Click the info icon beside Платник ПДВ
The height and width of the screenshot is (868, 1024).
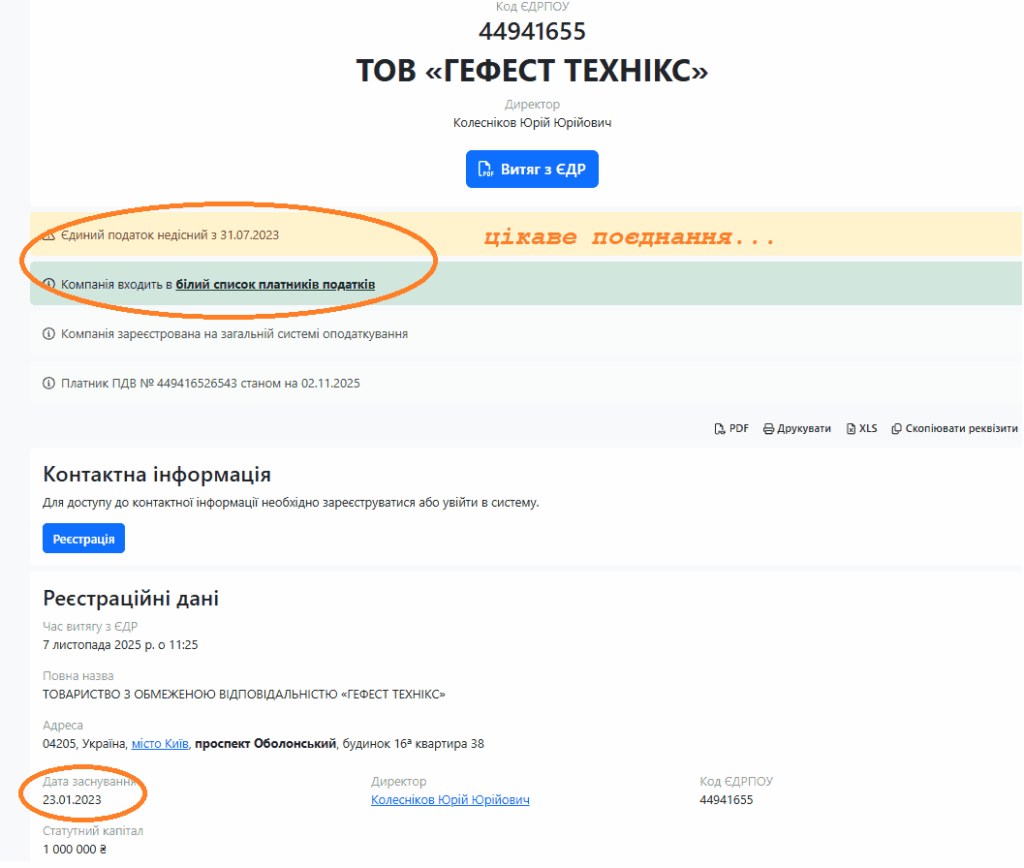(48, 383)
